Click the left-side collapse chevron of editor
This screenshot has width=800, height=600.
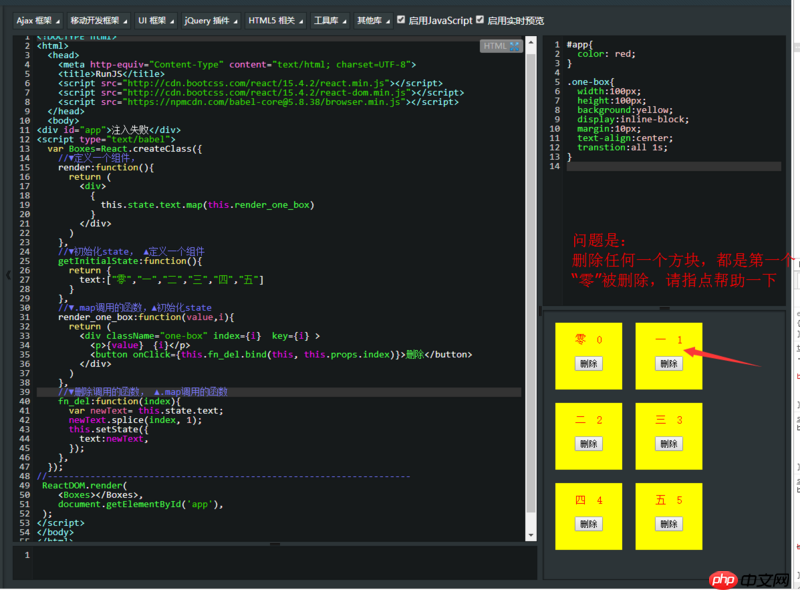8,275
